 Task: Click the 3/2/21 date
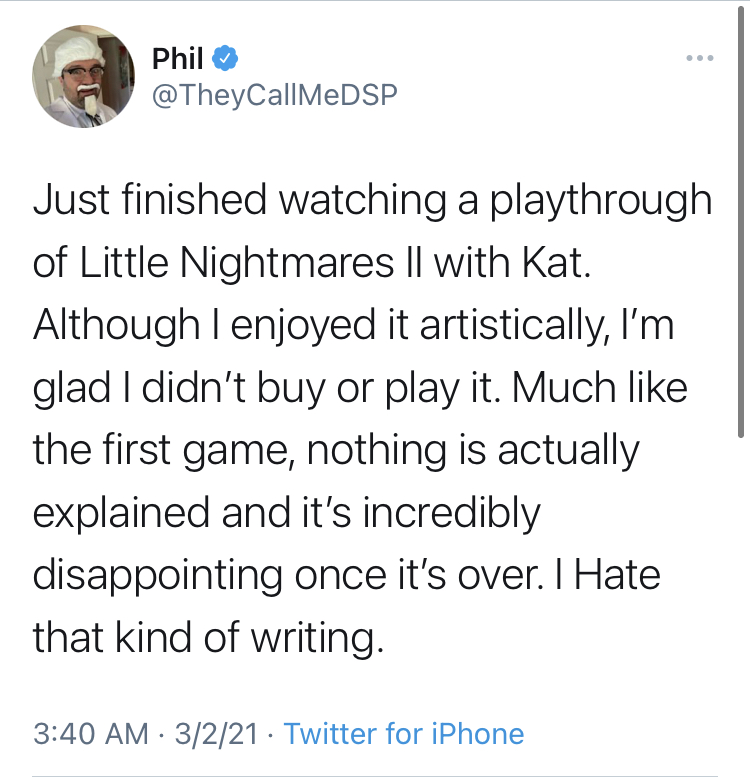(216, 733)
